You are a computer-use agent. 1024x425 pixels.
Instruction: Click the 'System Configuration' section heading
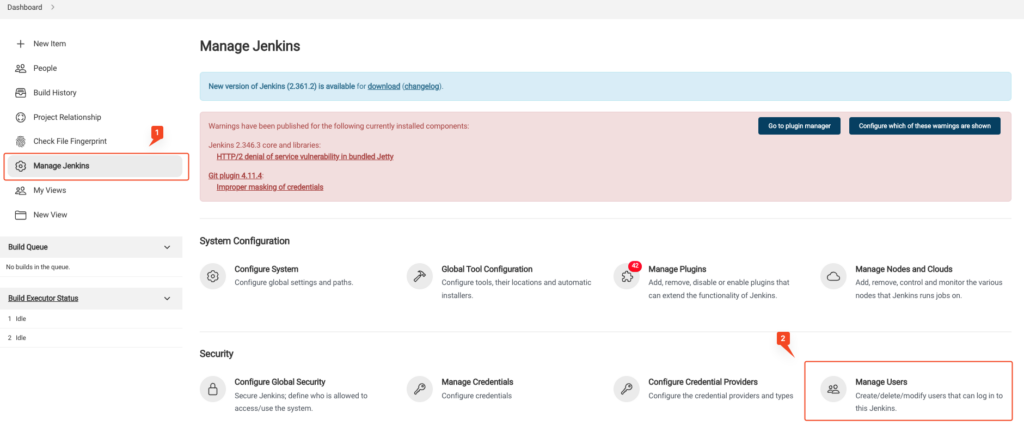click(x=245, y=241)
